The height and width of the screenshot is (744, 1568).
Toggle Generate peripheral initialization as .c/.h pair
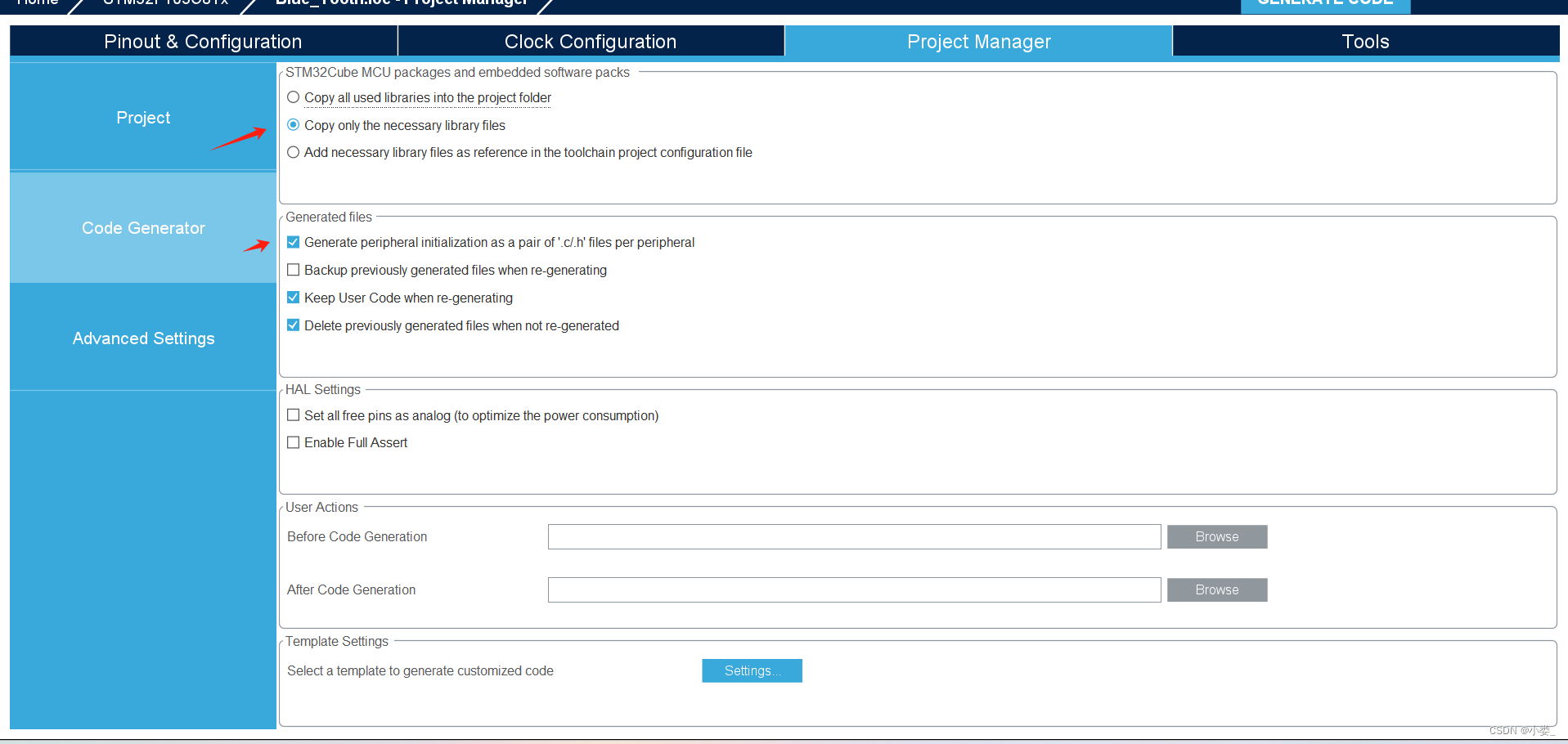(x=294, y=242)
